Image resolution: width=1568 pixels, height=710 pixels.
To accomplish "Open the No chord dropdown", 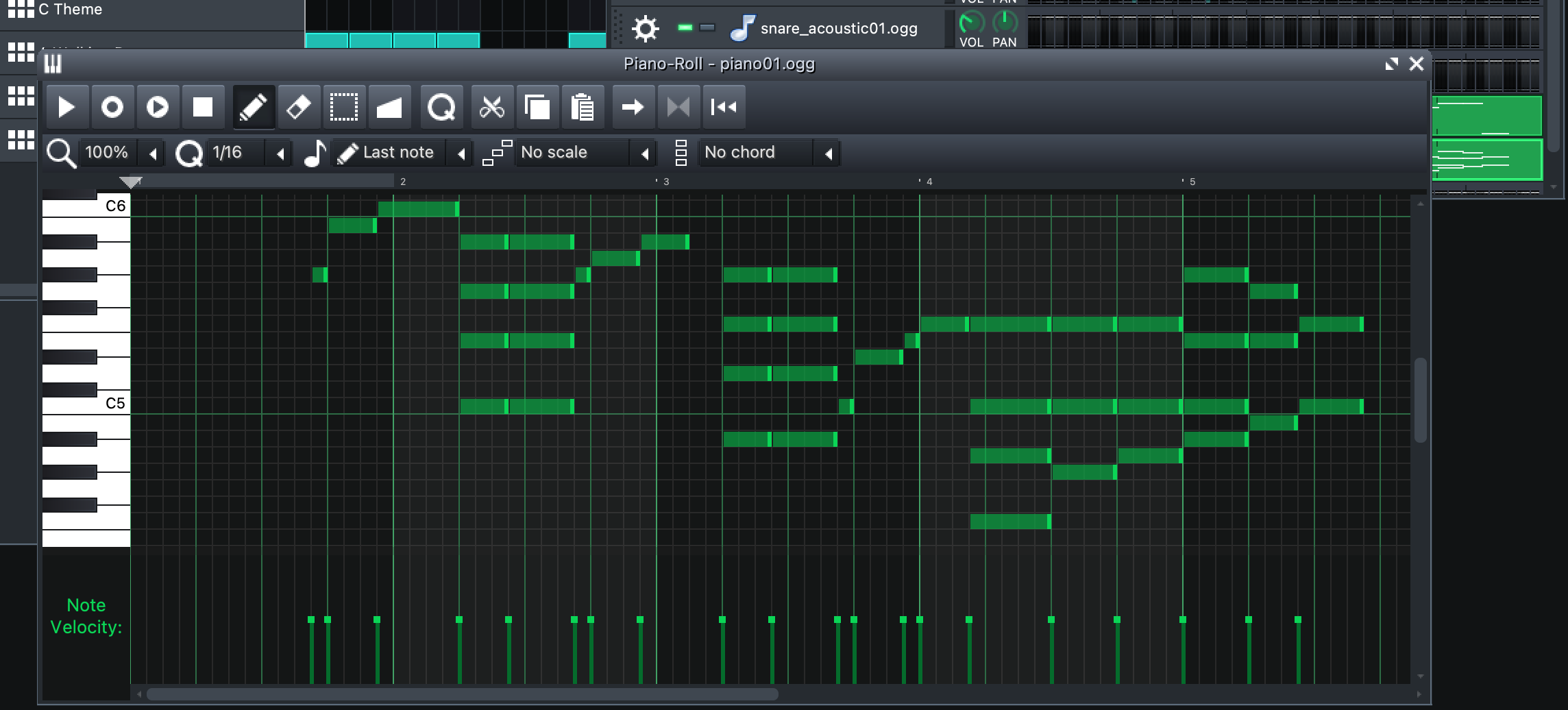I will coord(770,153).
